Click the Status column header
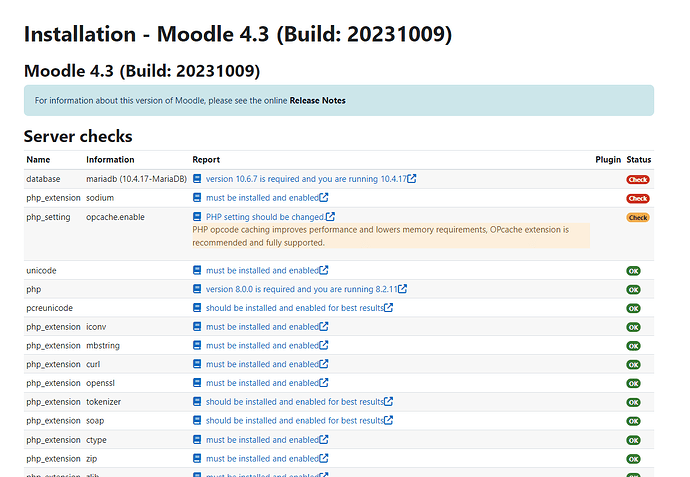The height and width of the screenshot is (477, 690). tap(639, 160)
